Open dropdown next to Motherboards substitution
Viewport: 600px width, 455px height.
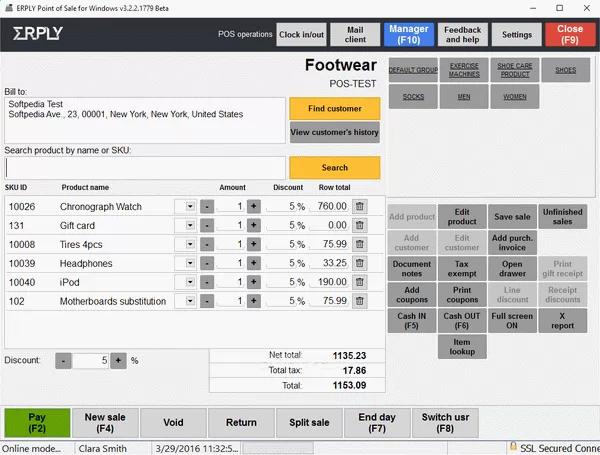point(185,301)
